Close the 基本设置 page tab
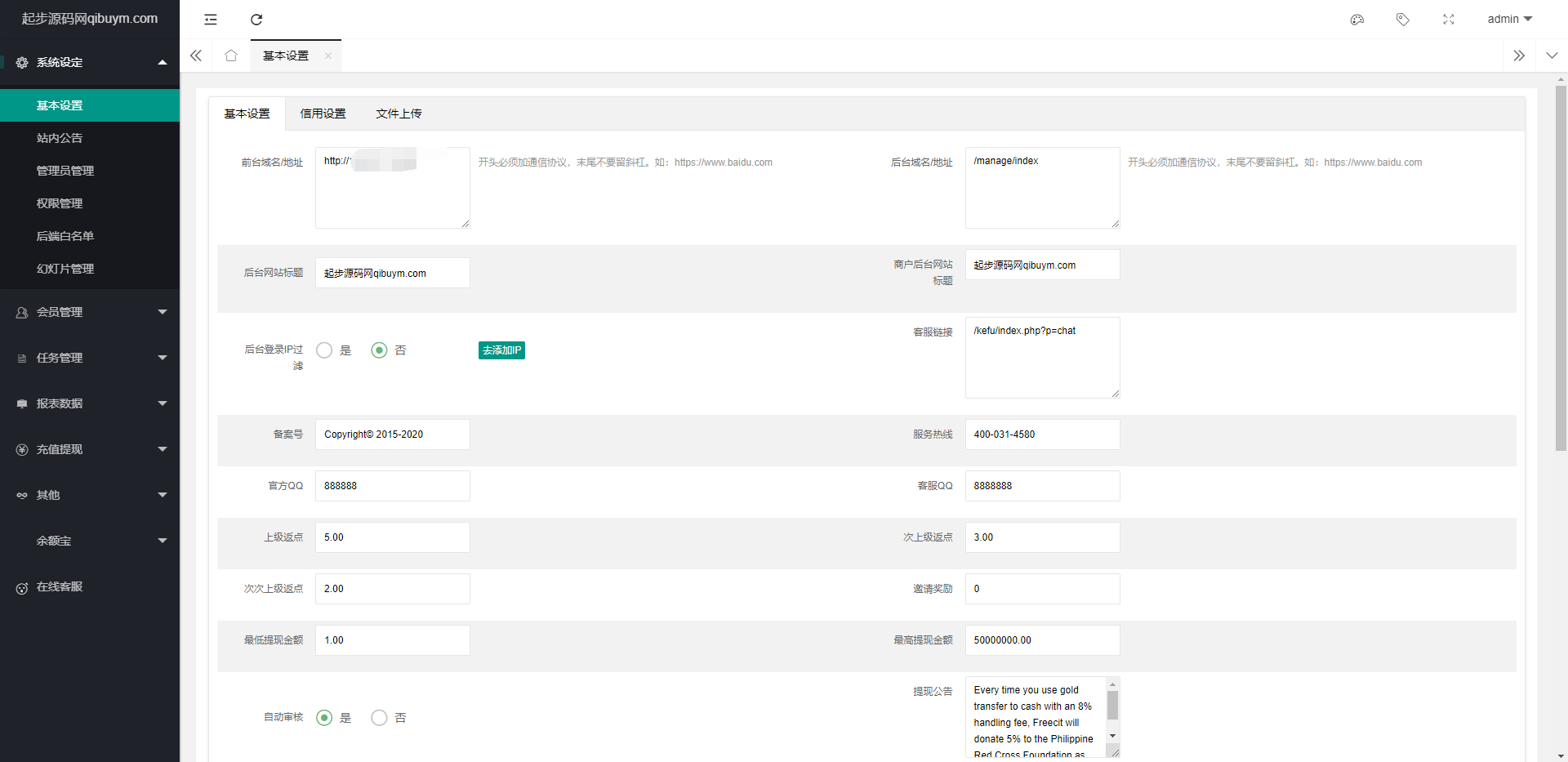The width and height of the screenshot is (1568, 762). click(328, 56)
